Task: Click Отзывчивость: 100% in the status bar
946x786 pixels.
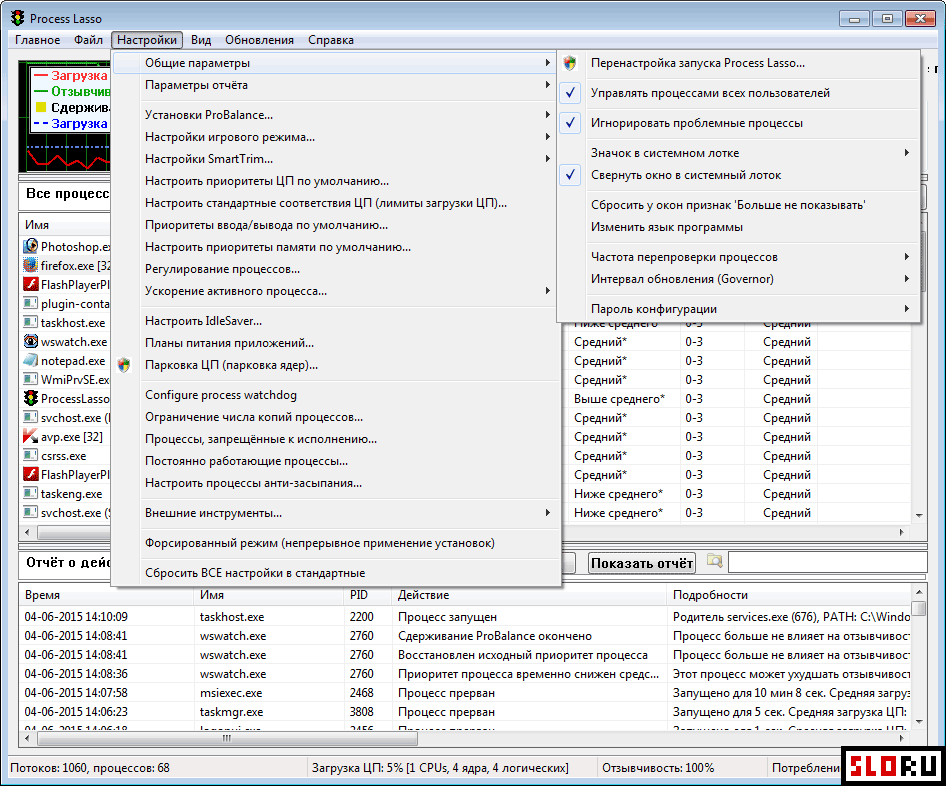Action: (x=658, y=768)
